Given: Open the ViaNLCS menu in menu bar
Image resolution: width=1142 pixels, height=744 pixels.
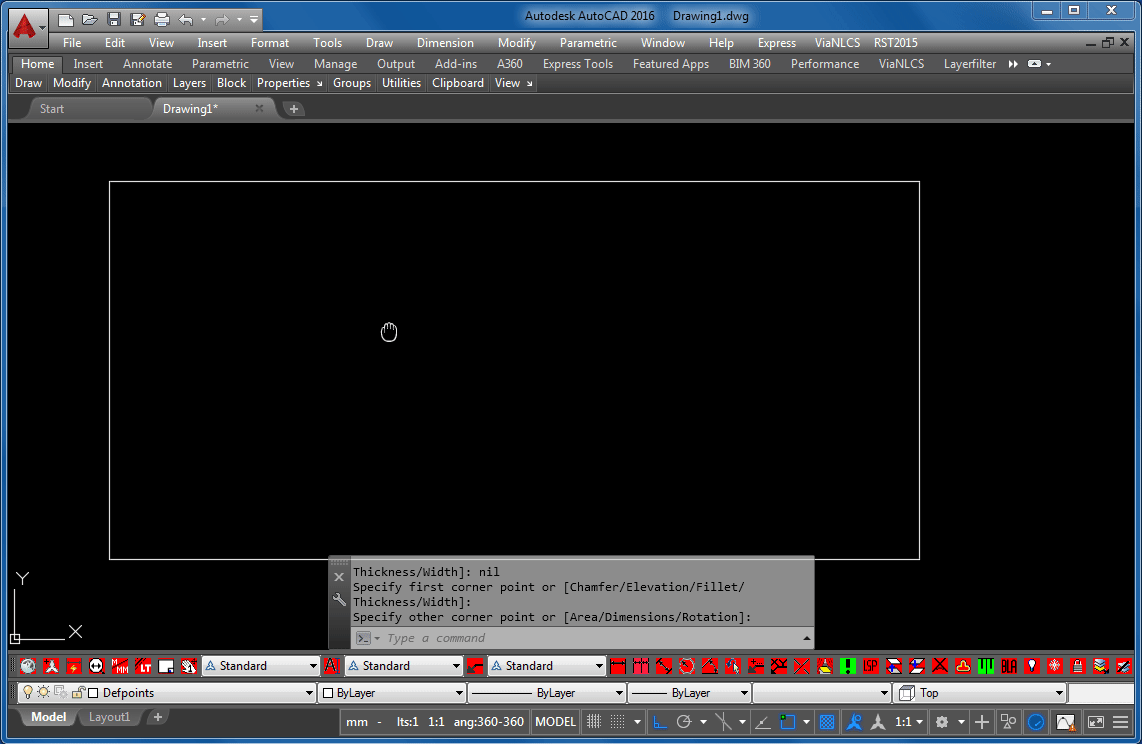Looking at the screenshot, I should (837, 43).
